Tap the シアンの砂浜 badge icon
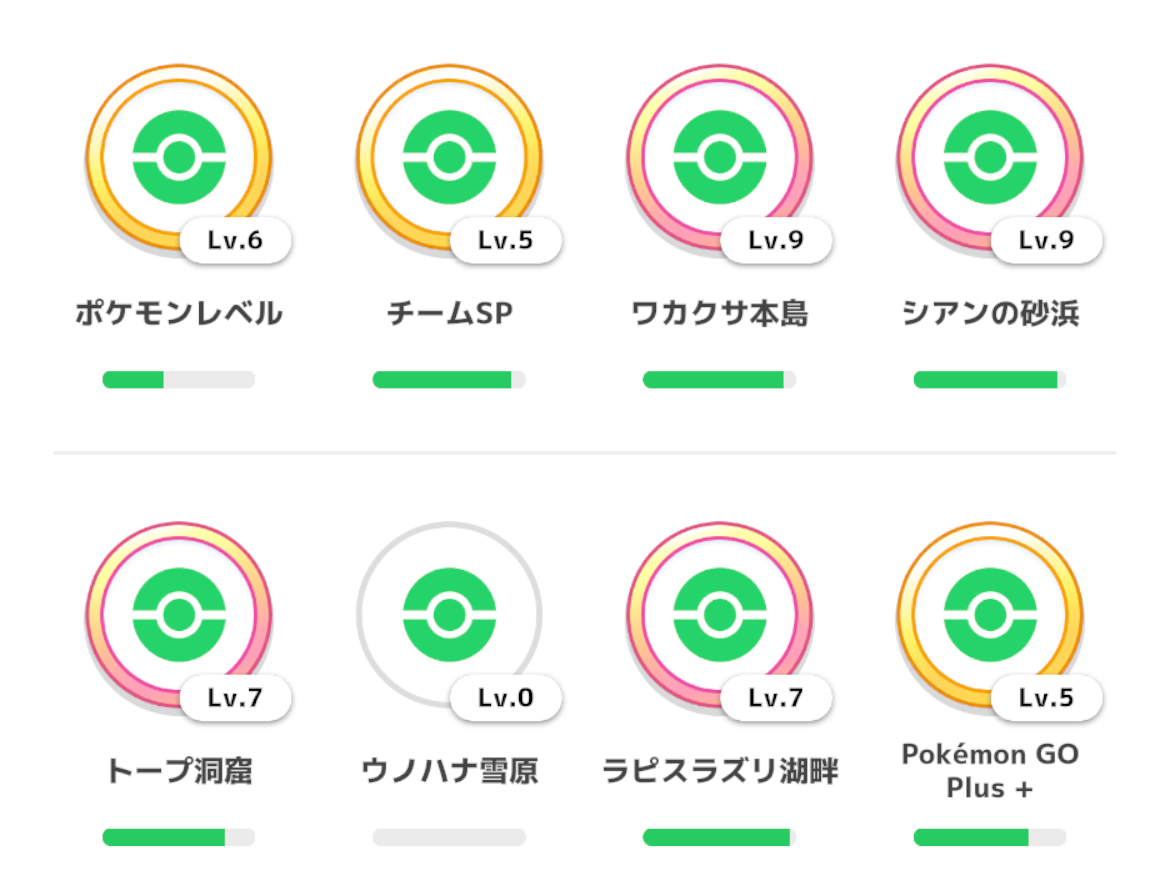 (x=990, y=157)
